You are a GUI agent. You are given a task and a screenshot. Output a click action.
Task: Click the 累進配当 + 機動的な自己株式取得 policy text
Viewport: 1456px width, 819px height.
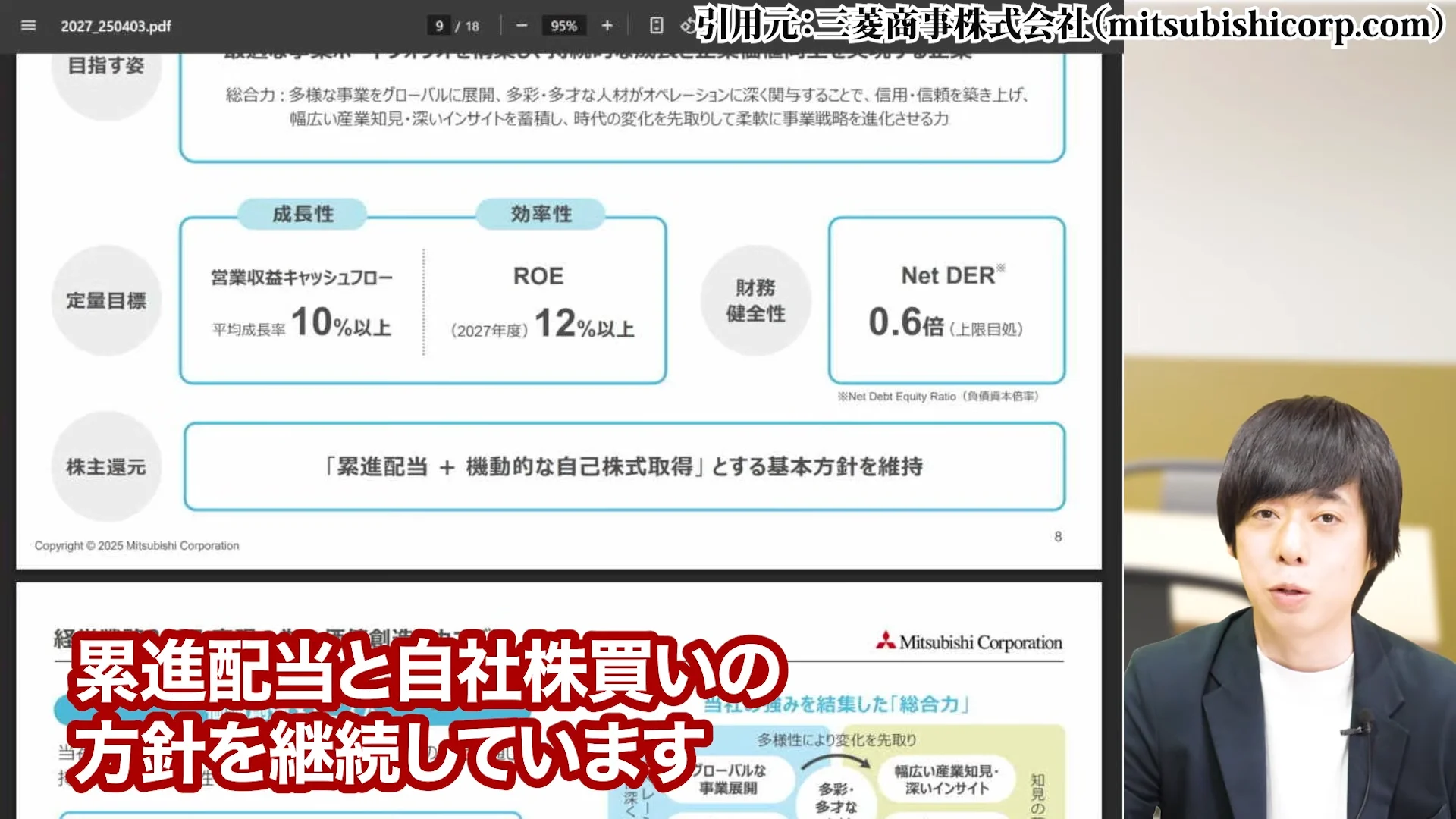pyautogui.click(x=624, y=466)
